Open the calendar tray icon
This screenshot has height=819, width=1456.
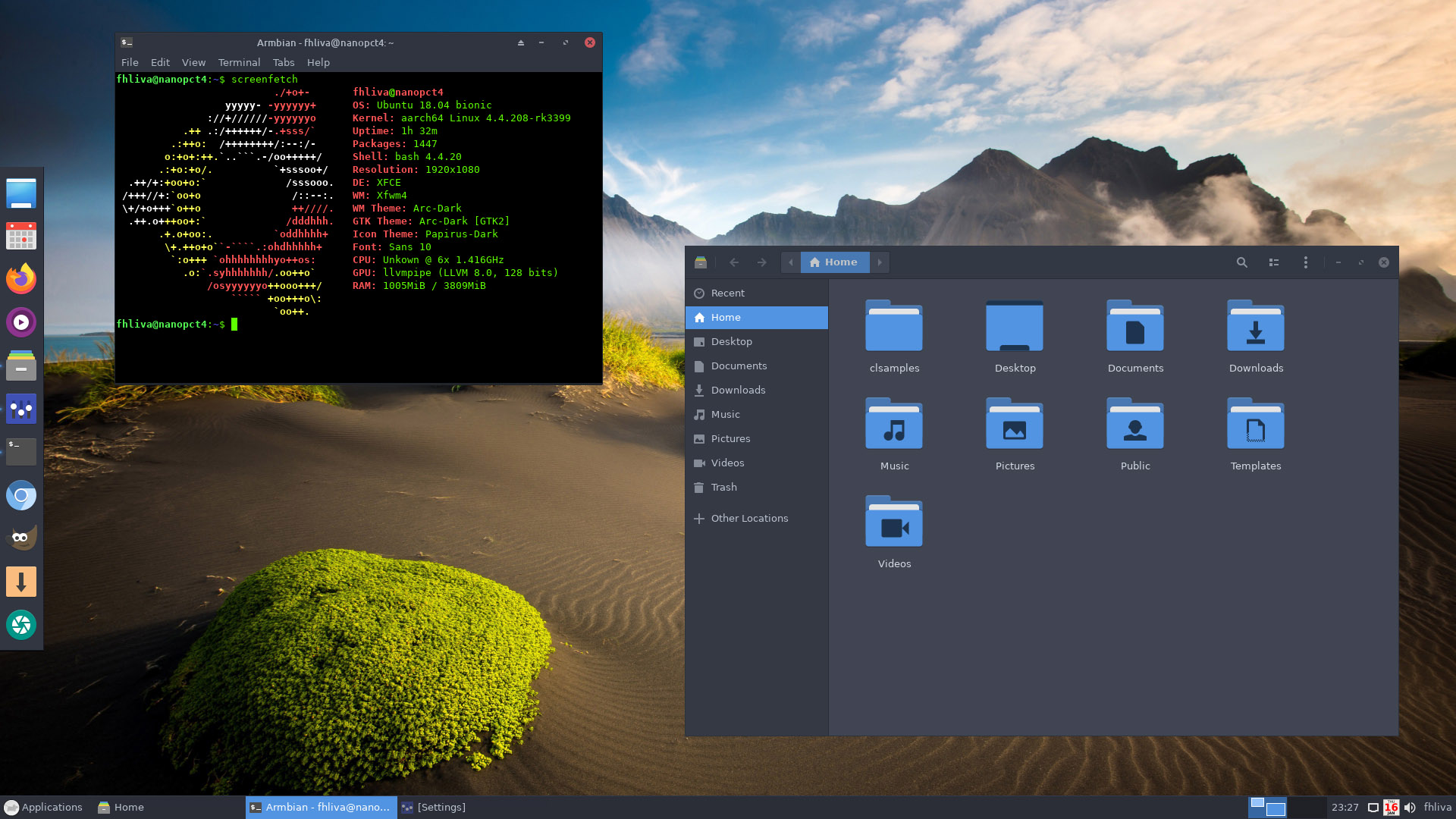pos(1391,808)
